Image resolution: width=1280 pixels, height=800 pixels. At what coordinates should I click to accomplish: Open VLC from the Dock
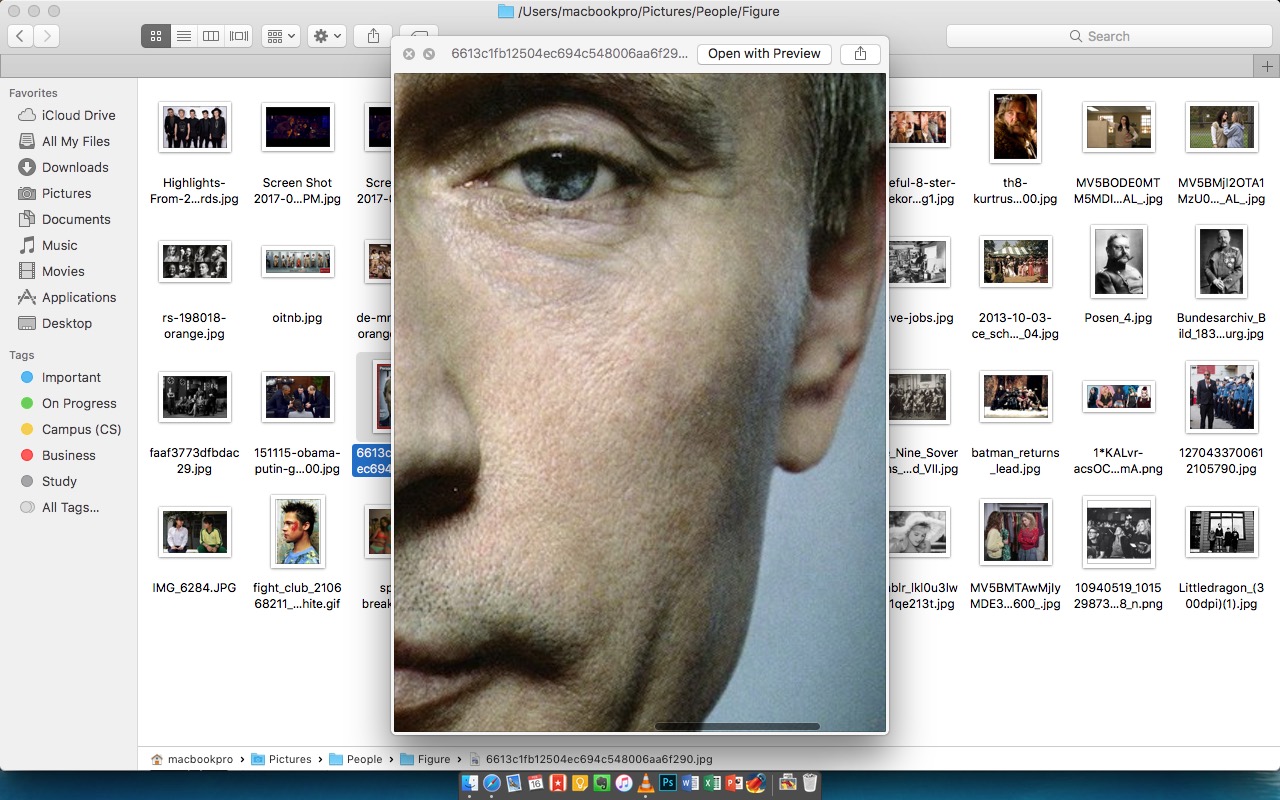(x=646, y=784)
